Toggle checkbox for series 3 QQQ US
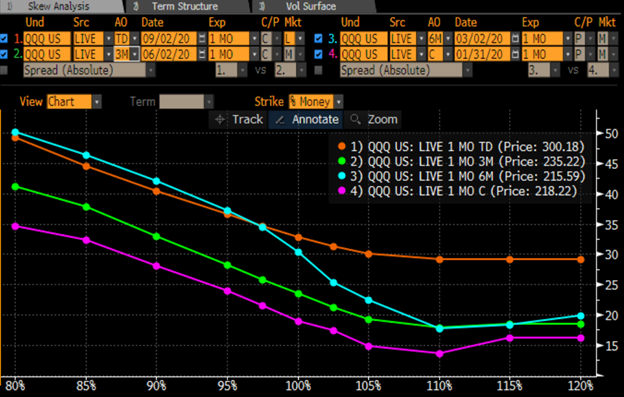 click(318, 39)
